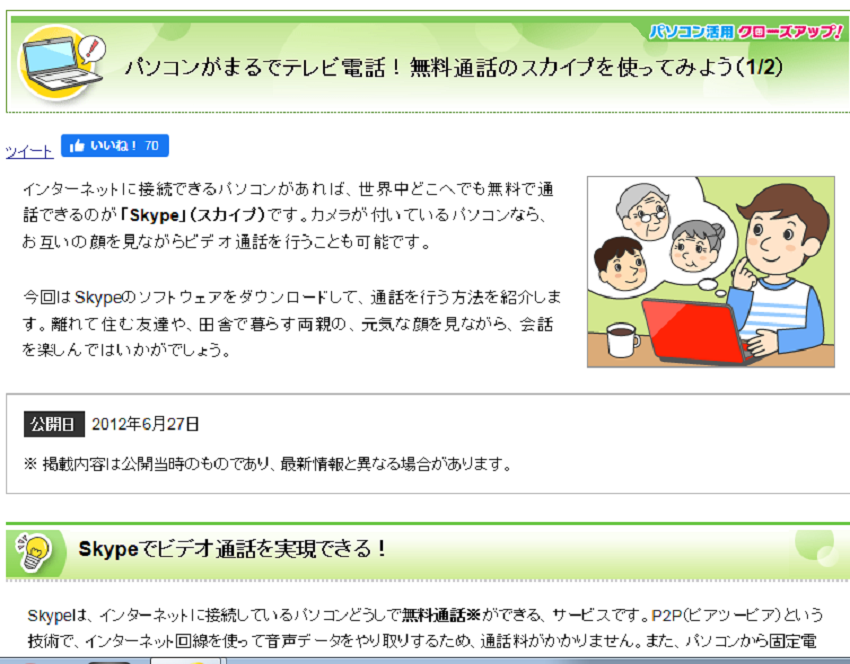Viewport: 850px width, 664px height.
Task: Click the パソコン活用 クローズアップ! banner logo
Action: point(746,32)
